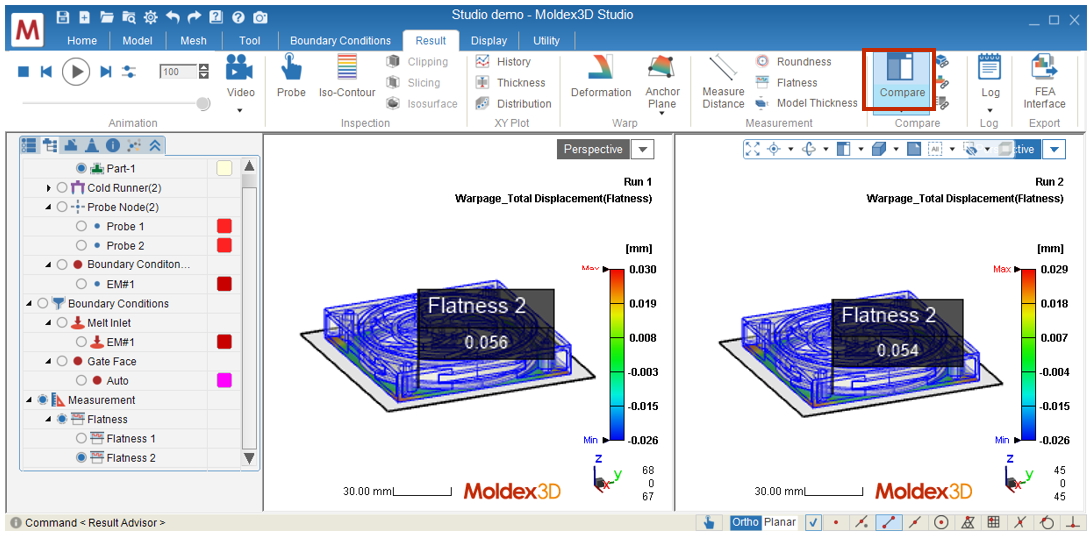Open the Distribution XY plot
This screenshot has height=537, width=1092.
pos(514,104)
